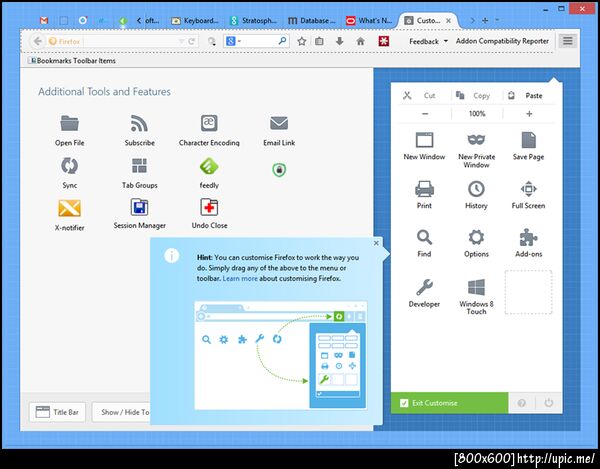600x469 pixels.
Task: Click the reload button in address bar
Action: [192, 41]
